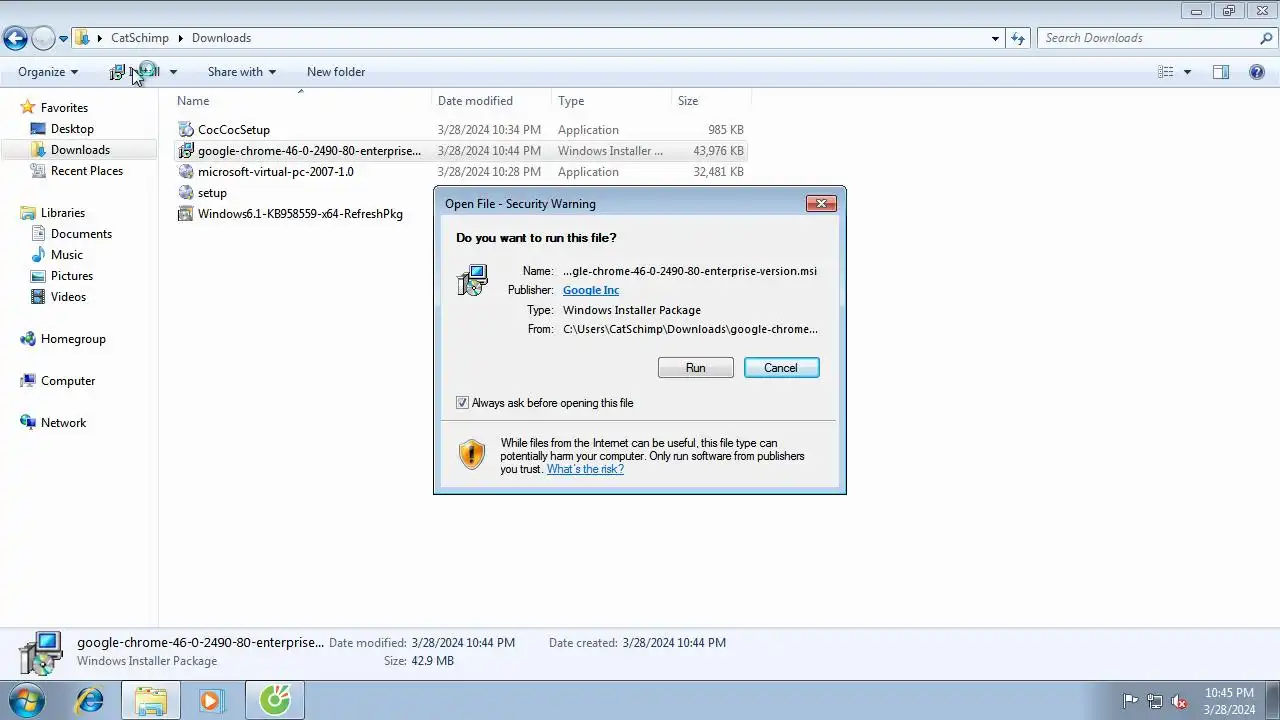Click 3/28/2024 10:28 PM date cell
The height and width of the screenshot is (720, 1280).
pos(489,172)
